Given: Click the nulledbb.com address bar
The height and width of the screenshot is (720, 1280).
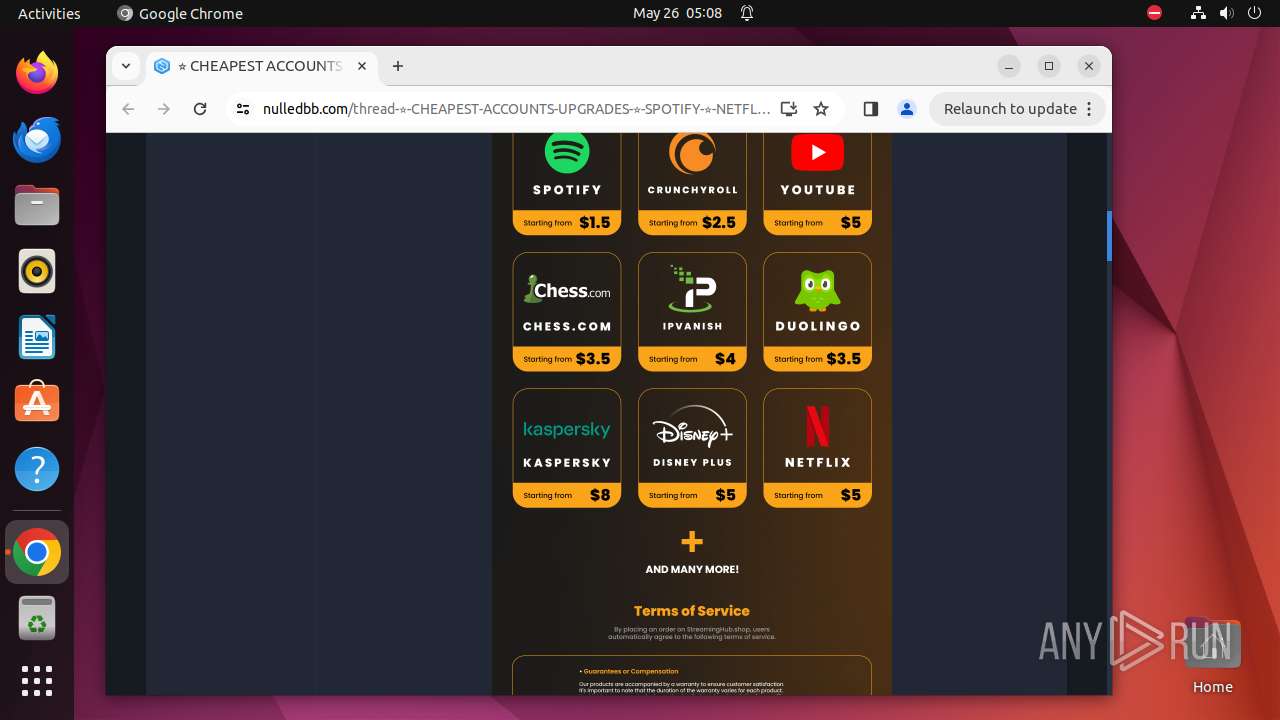Looking at the screenshot, I should click(x=516, y=109).
